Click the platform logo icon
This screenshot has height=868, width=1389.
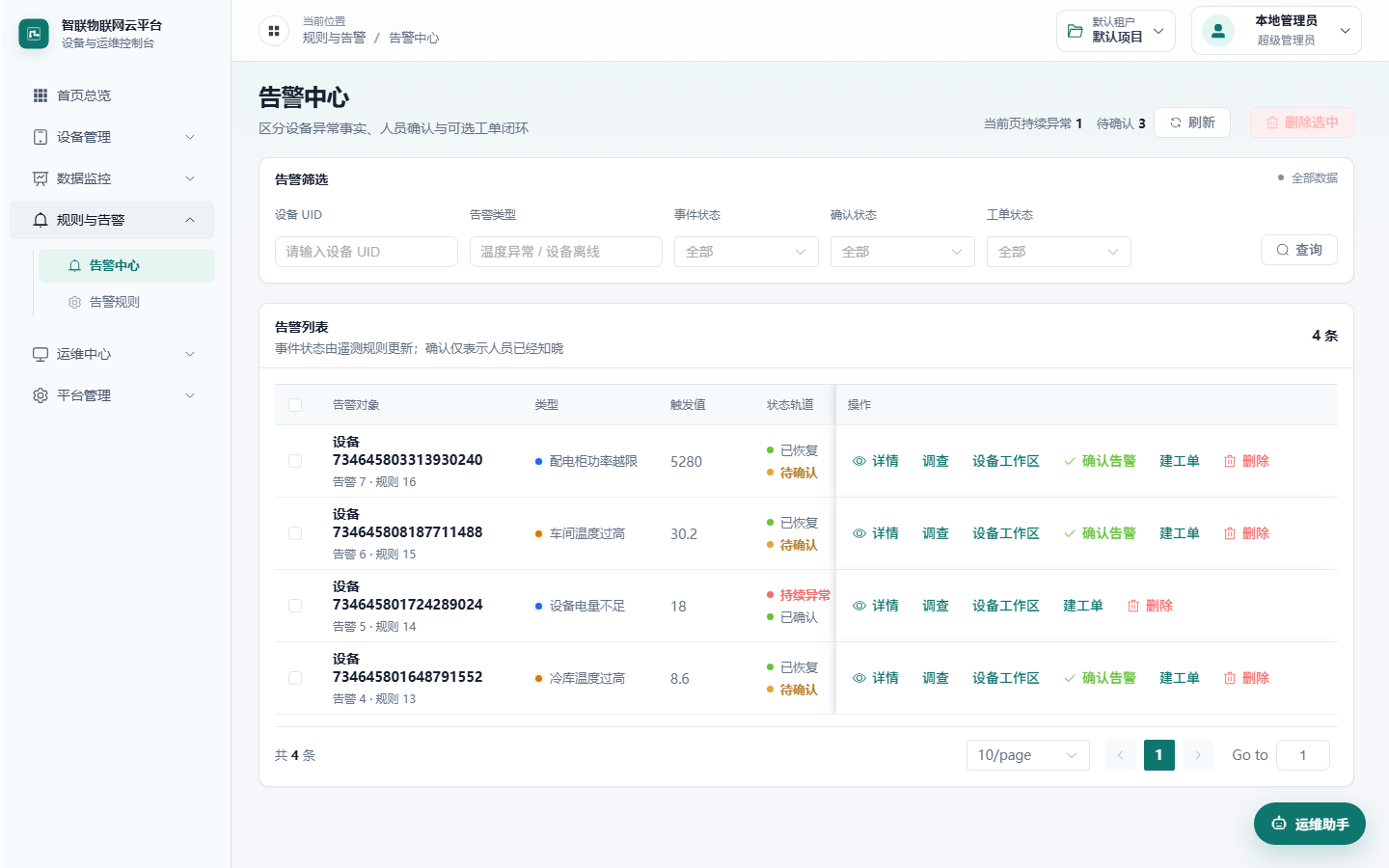[34, 34]
